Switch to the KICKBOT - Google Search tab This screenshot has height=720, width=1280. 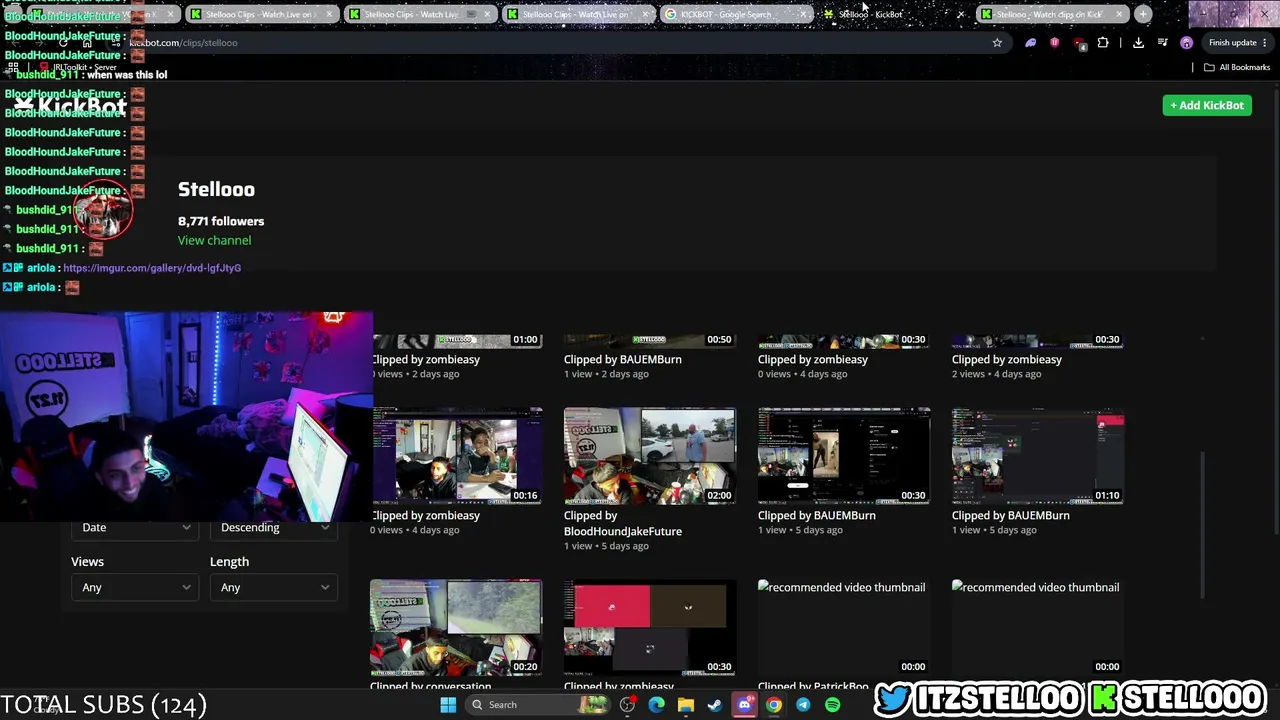735,14
